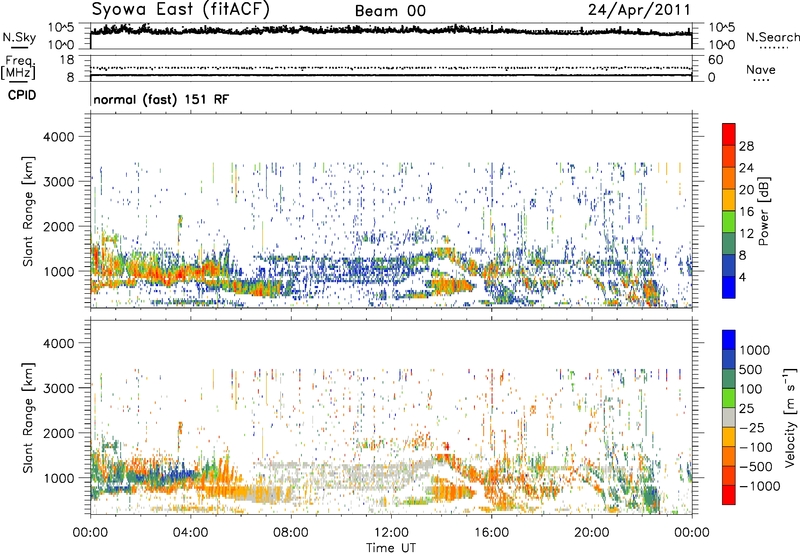Click the dotted Nave line in frequency panel
This screenshot has height=554, width=800.
(391, 68)
